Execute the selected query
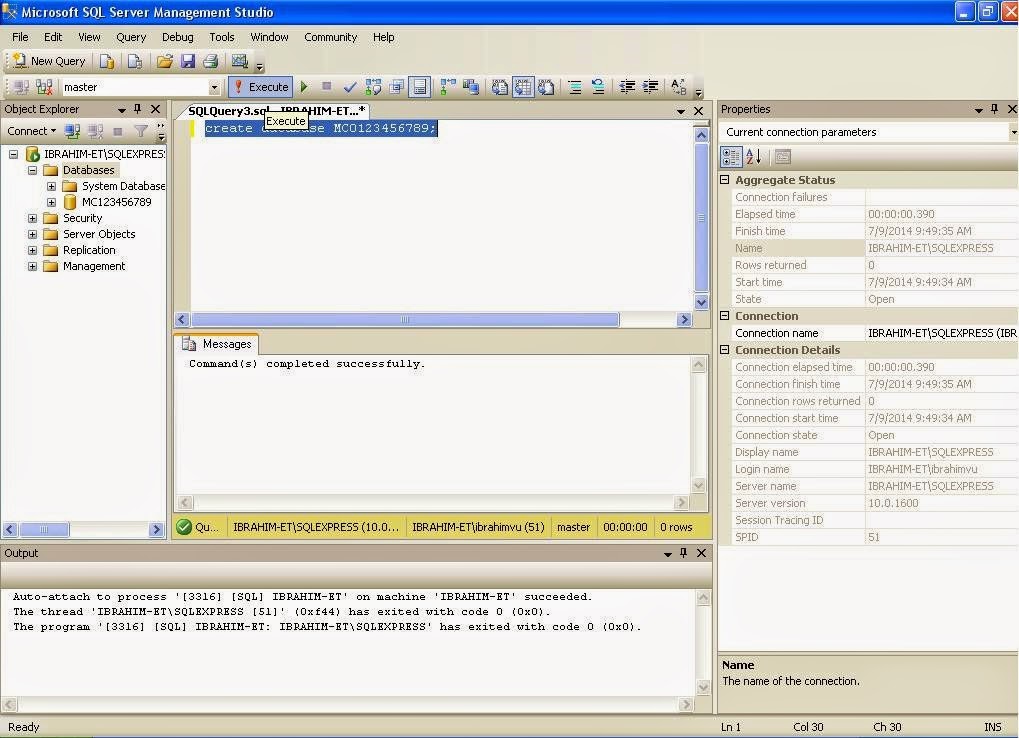1019x738 pixels. 261,86
